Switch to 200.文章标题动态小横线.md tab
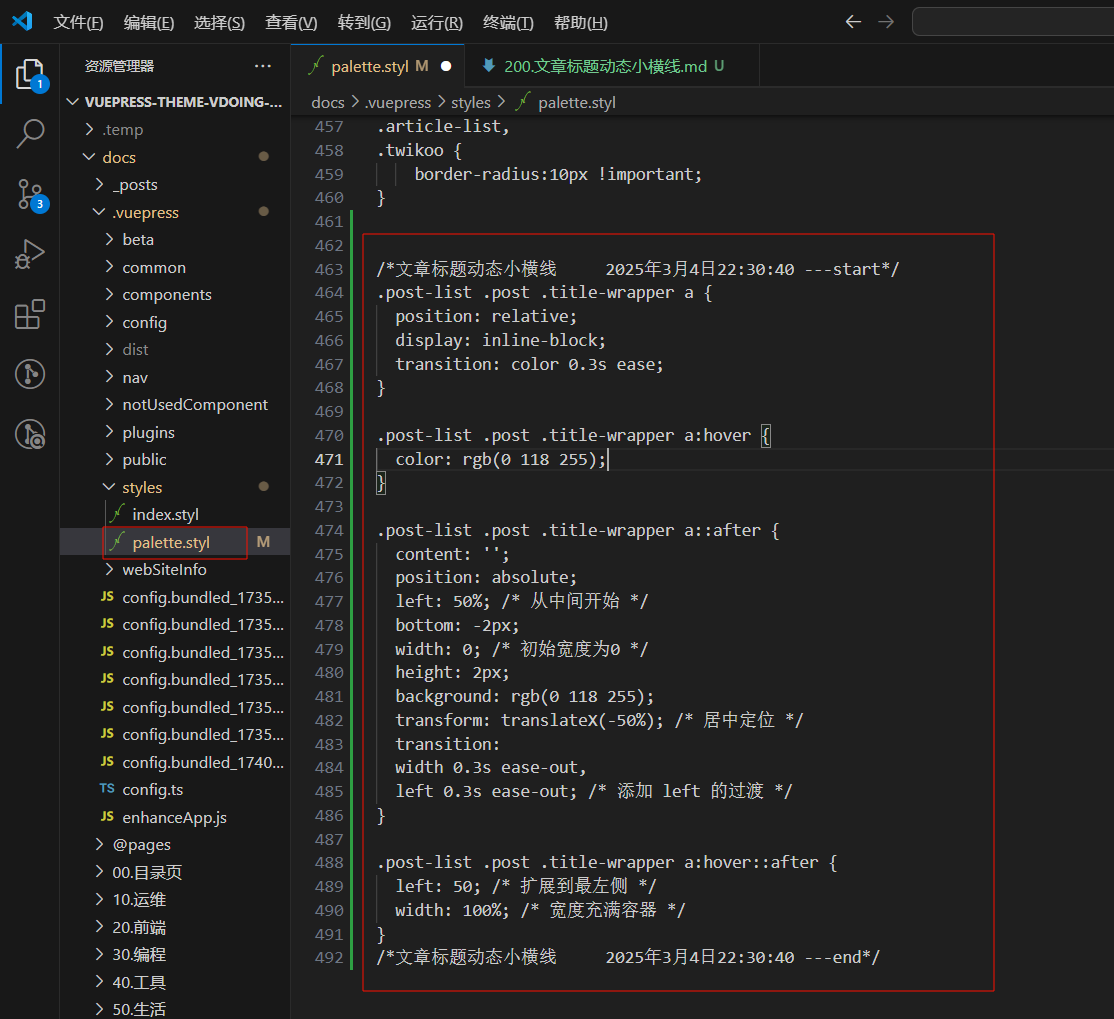Image resolution: width=1114 pixels, height=1019 pixels. point(612,66)
